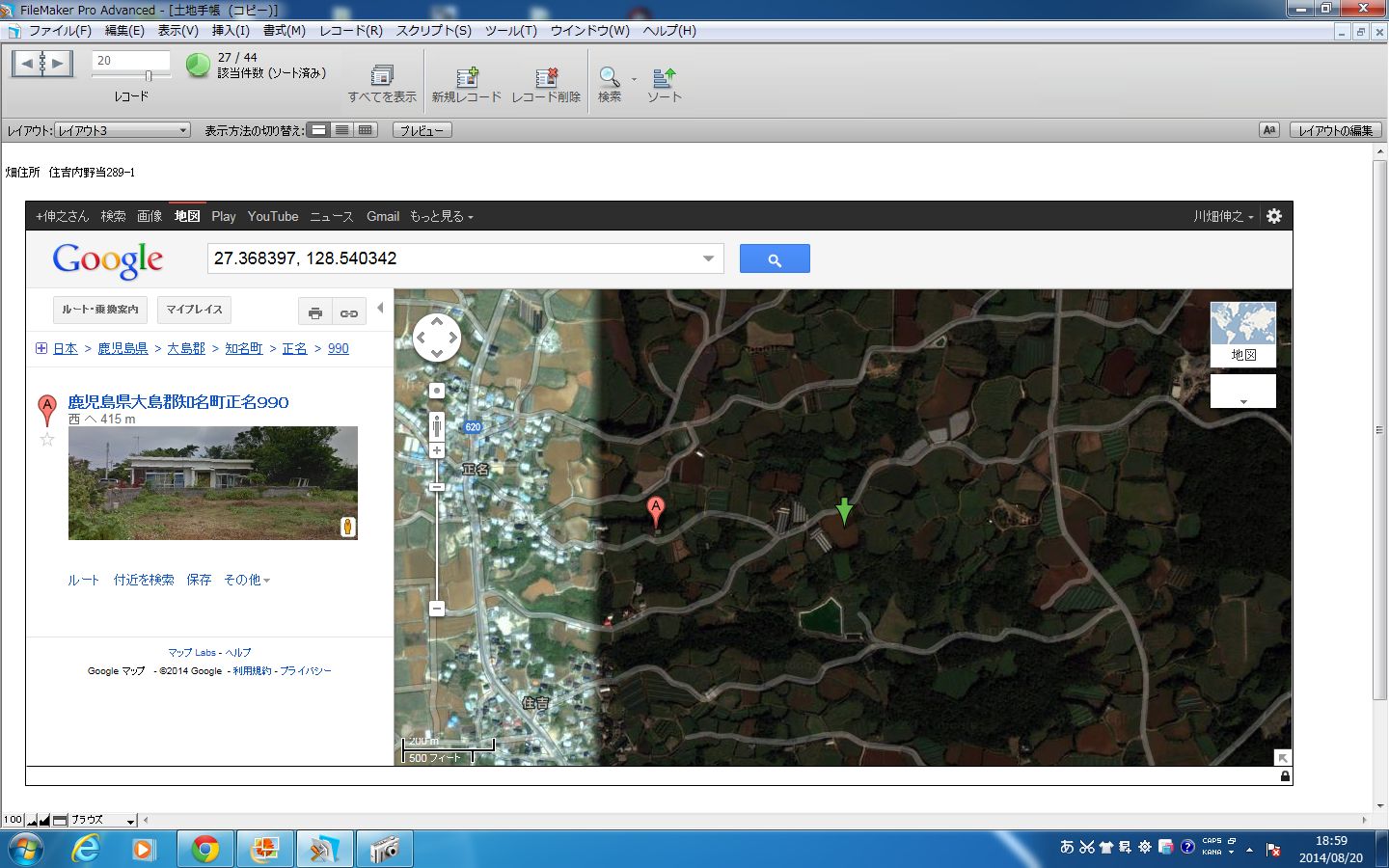Open the レイアウト3 layout dropdown
Screen dimensions: 1389x868
point(123,130)
